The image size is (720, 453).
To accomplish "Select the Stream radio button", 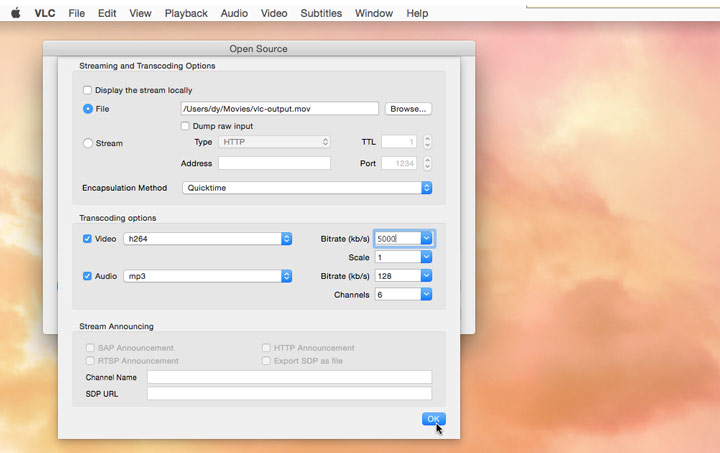I will coord(88,143).
